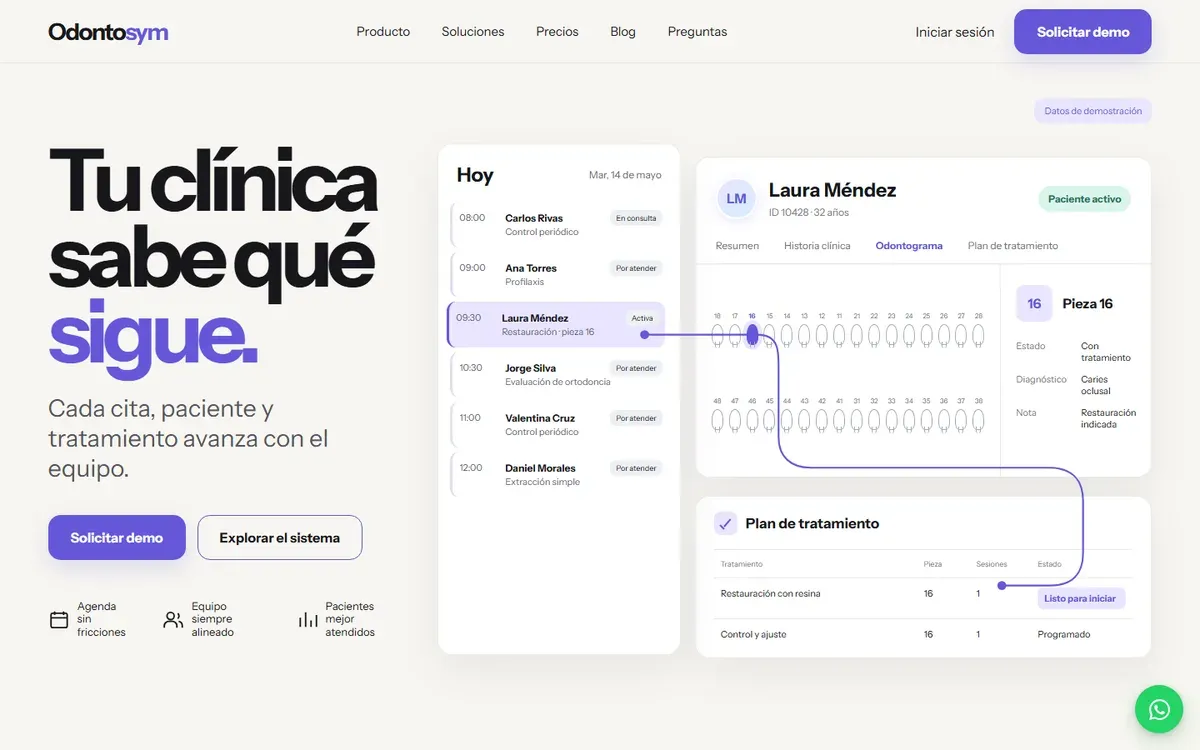Click Iniciar sesión link

pyautogui.click(x=955, y=32)
